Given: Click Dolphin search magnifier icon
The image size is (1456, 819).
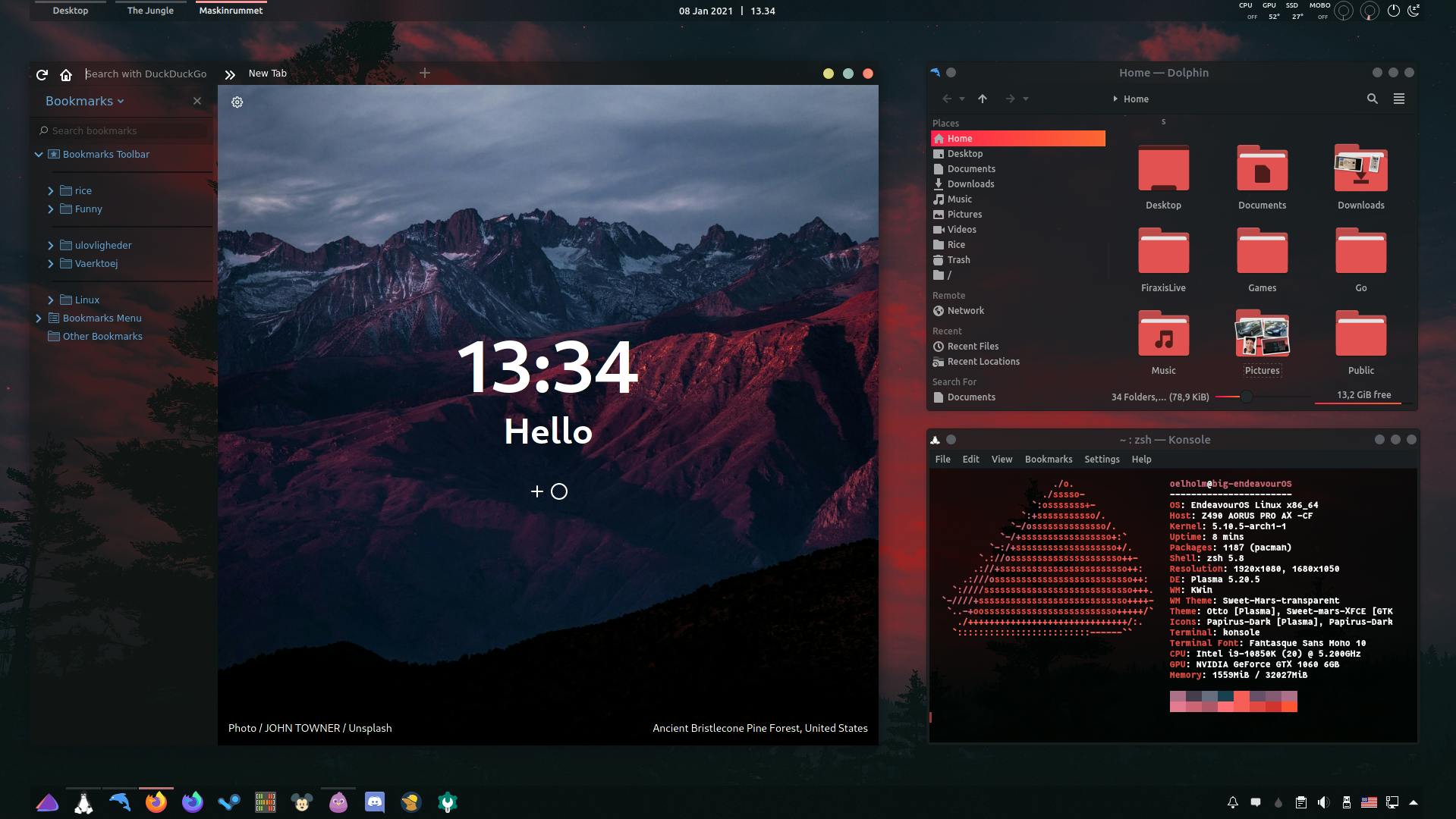Looking at the screenshot, I should 1372,99.
